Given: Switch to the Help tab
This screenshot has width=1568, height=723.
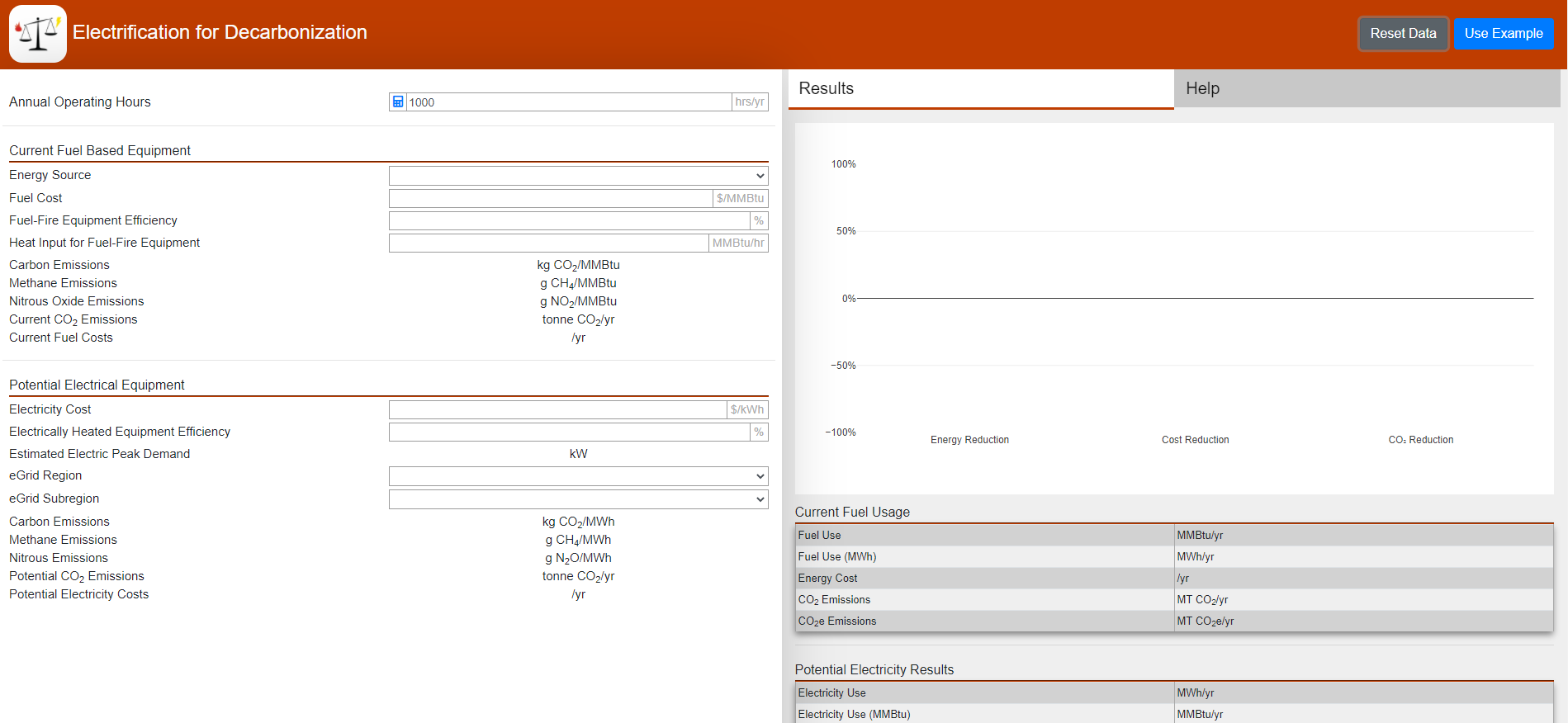Looking at the screenshot, I should pos(1367,88).
